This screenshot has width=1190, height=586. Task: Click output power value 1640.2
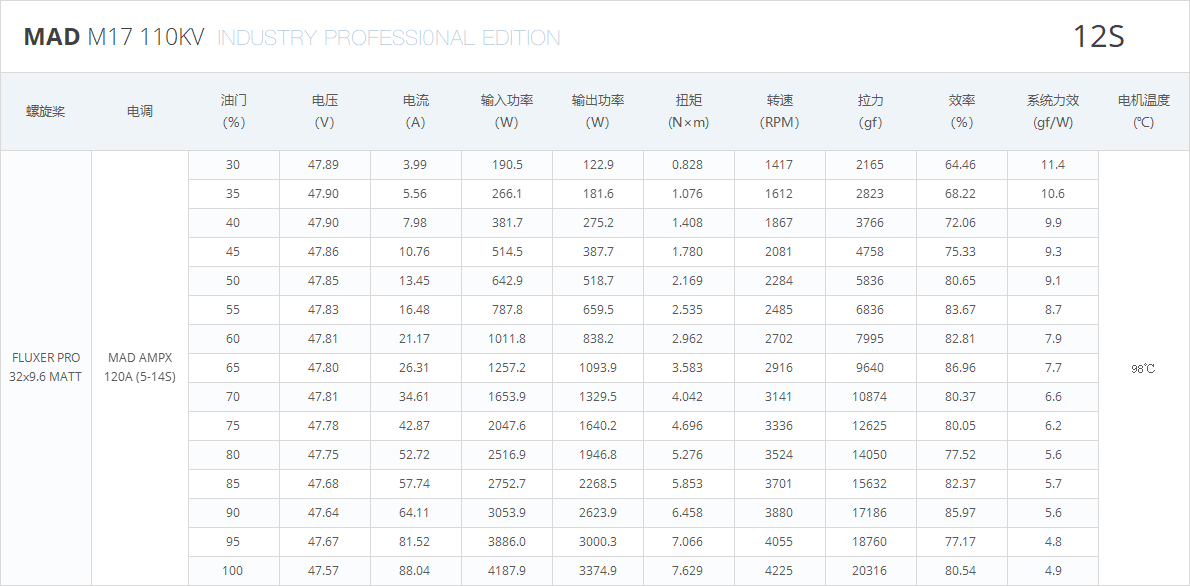[x=597, y=426]
